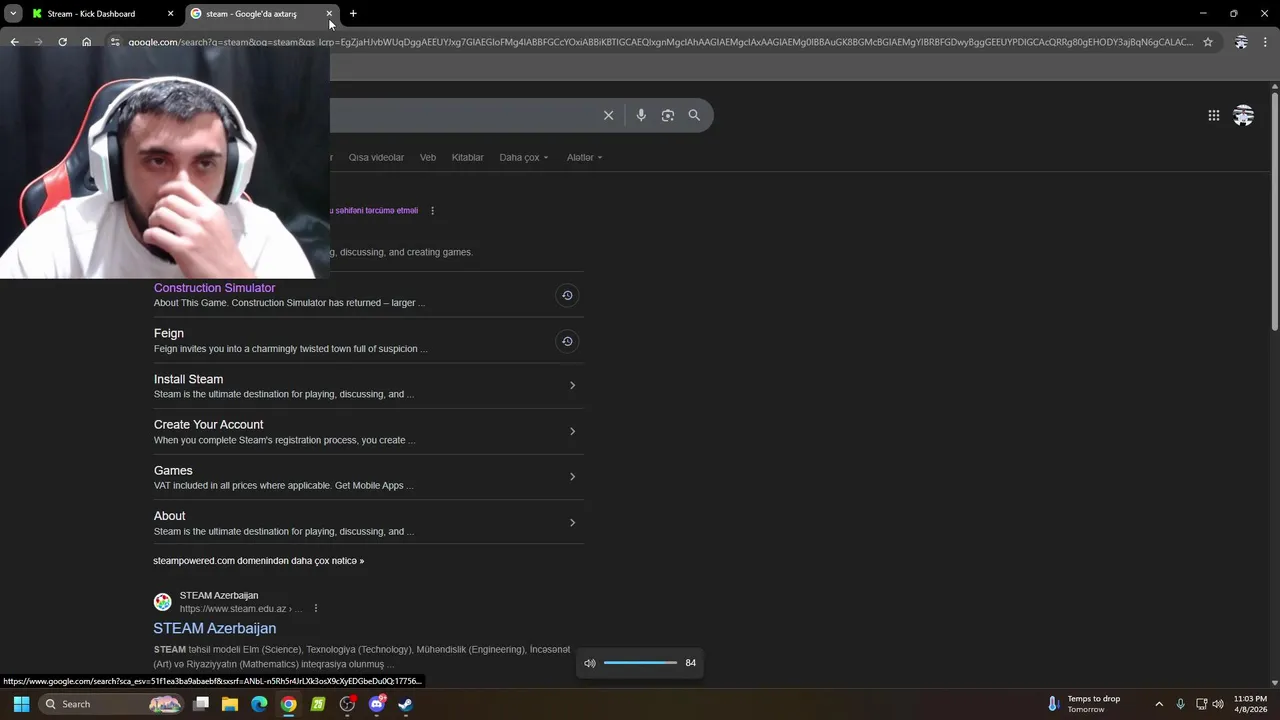The width and height of the screenshot is (1280, 720).
Task: Mute audio via volume overlay speaker icon
Action: (590, 663)
